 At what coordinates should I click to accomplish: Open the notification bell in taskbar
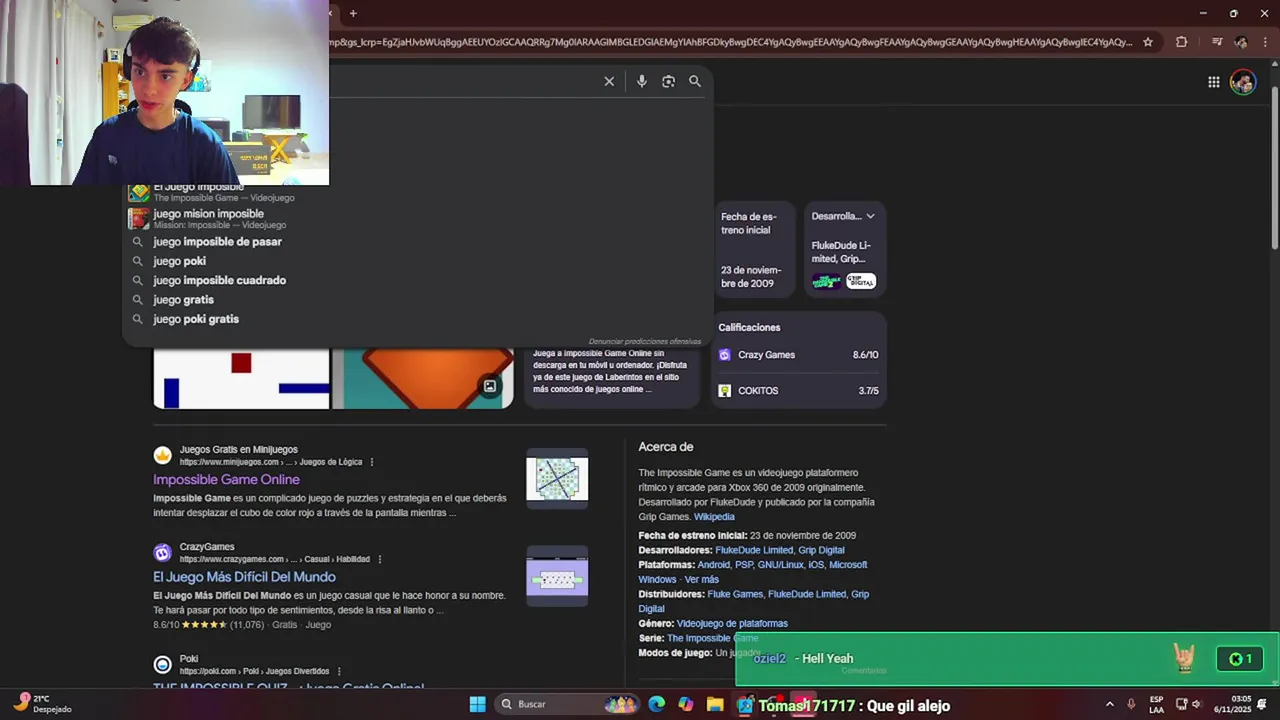[1263, 704]
